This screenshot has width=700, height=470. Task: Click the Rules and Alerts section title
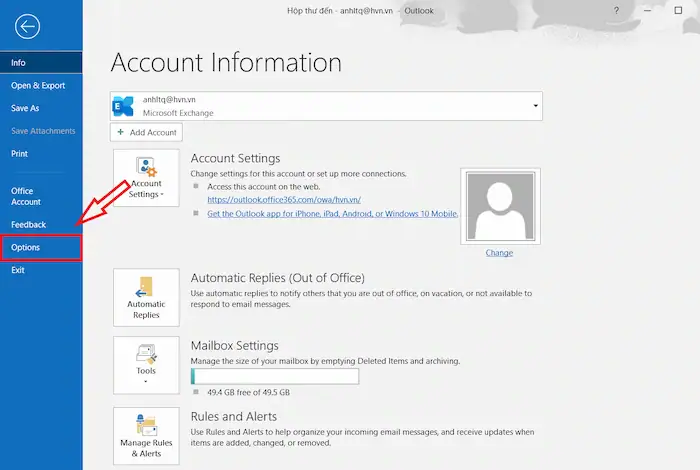pos(233,416)
